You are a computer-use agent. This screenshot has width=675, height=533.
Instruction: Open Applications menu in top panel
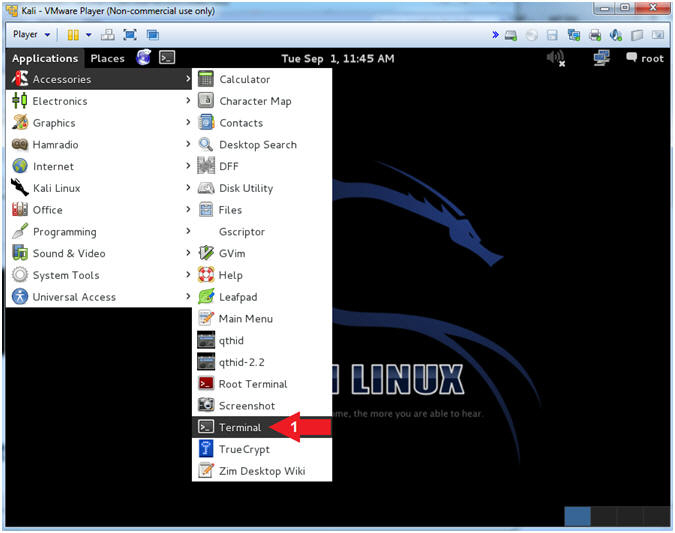(45, 58)
